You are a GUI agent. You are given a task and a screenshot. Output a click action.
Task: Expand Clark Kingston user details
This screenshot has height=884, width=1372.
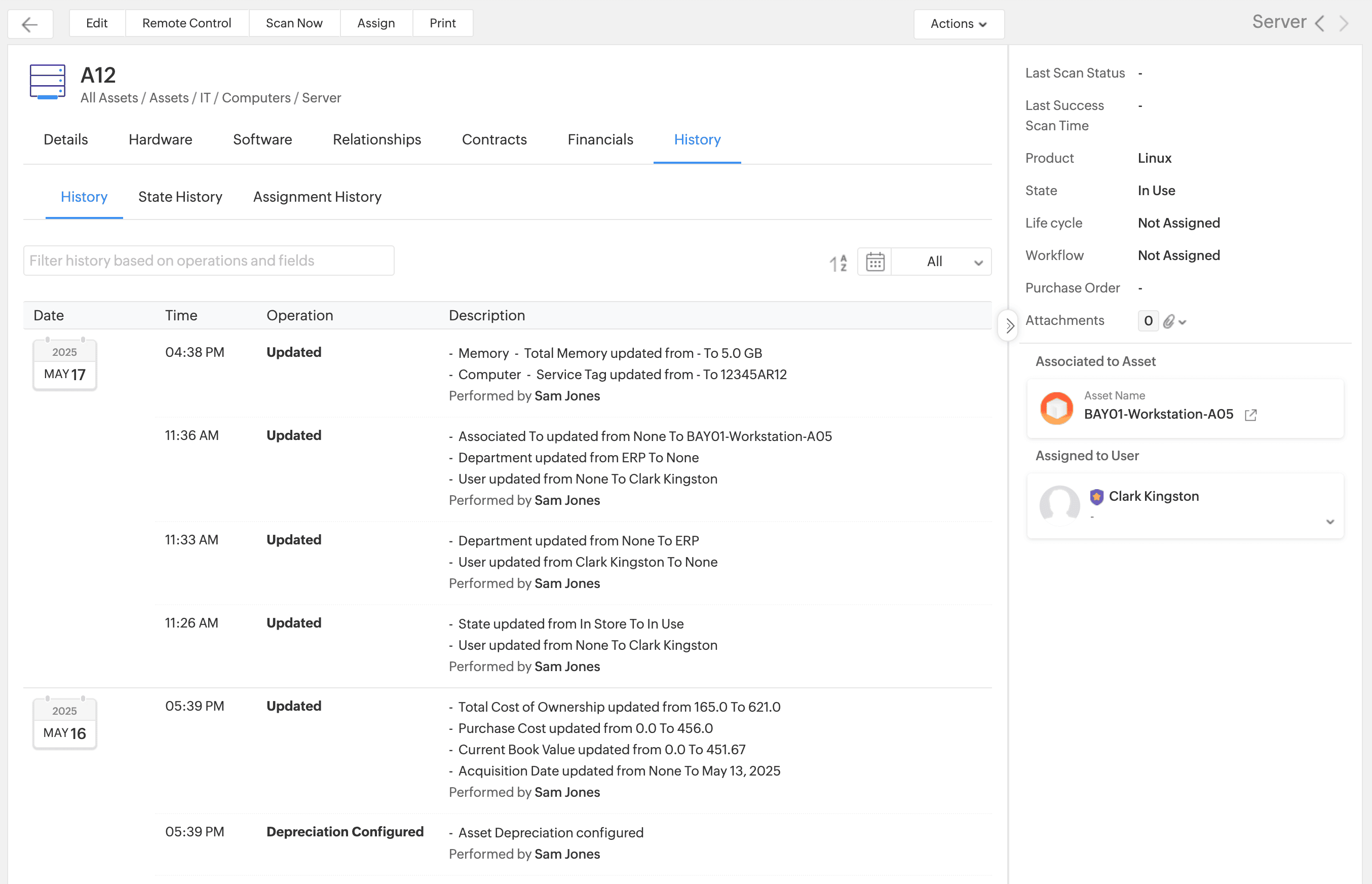tap(1329, 521)
